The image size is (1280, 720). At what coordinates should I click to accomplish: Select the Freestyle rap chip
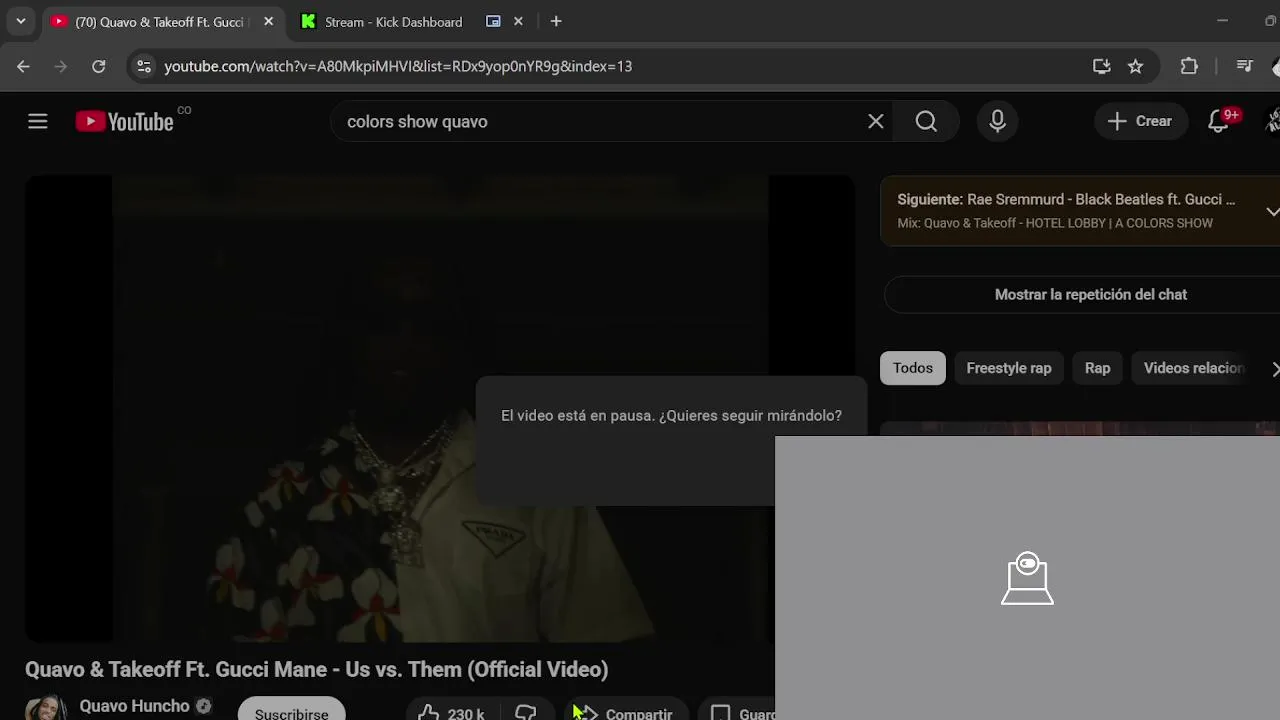coord(1008,368)
